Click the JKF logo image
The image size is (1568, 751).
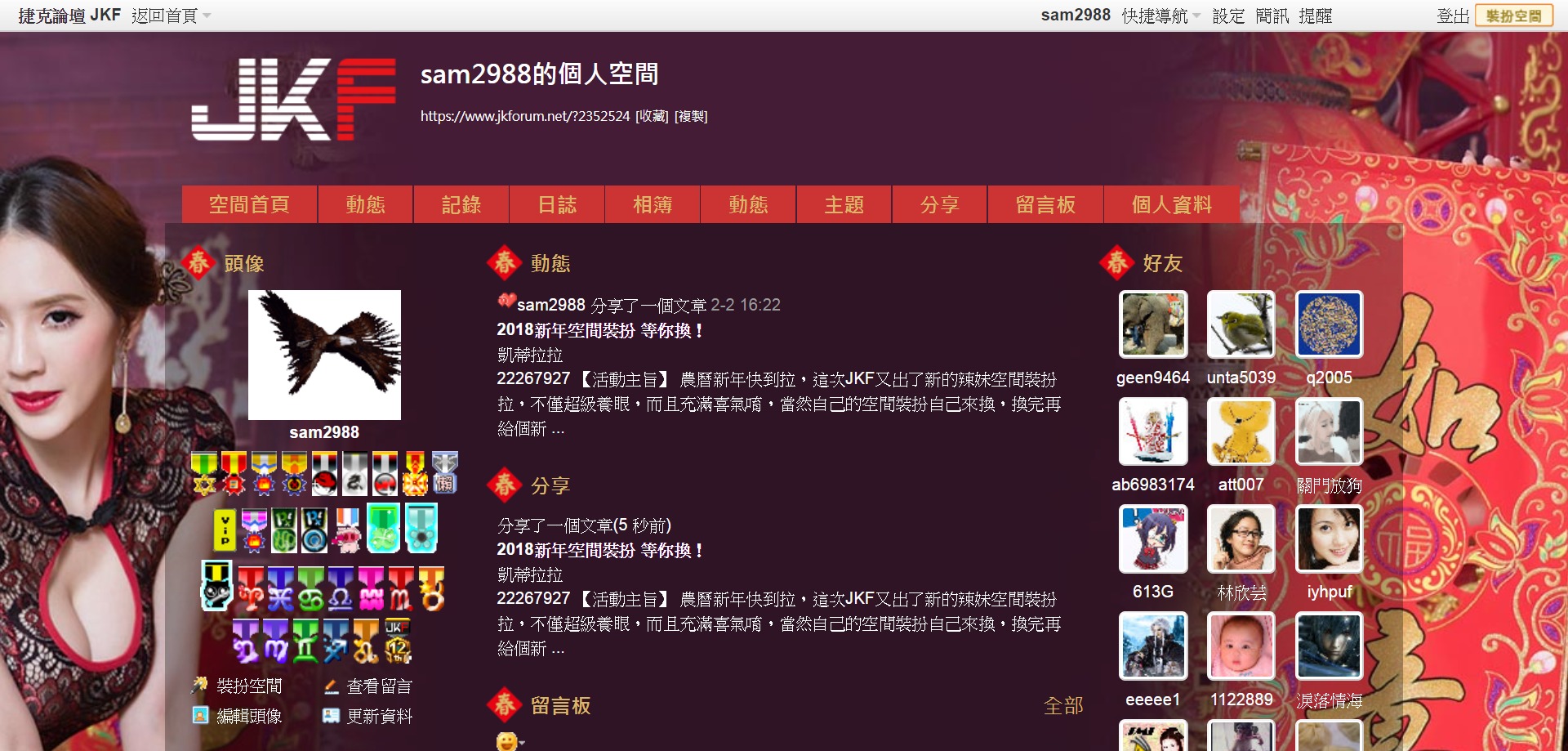(293, 99)
